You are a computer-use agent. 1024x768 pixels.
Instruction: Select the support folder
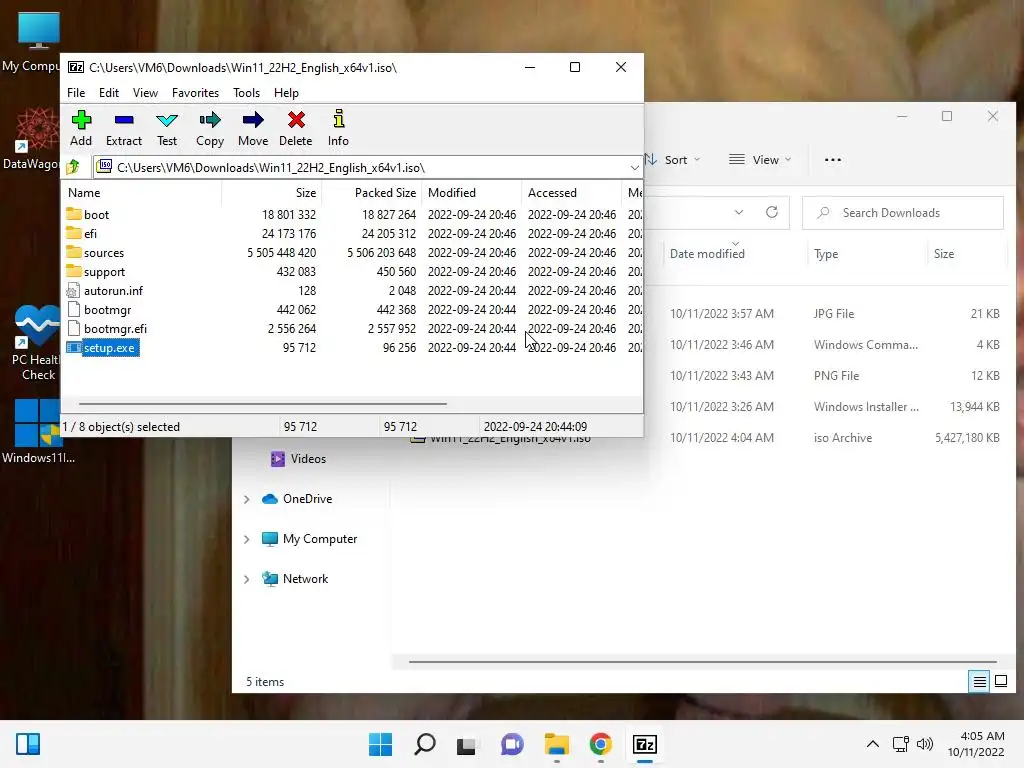104,272
